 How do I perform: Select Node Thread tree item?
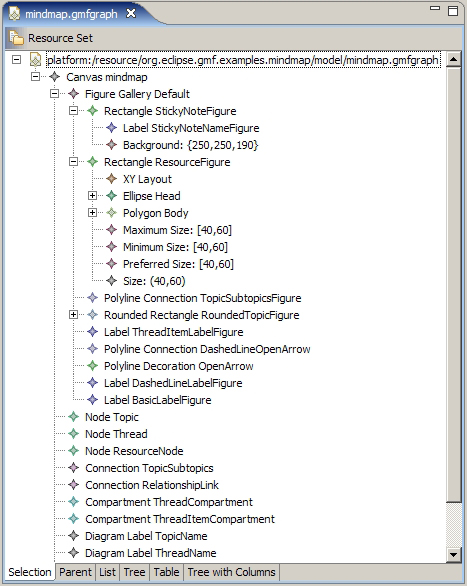coord(116,434)
